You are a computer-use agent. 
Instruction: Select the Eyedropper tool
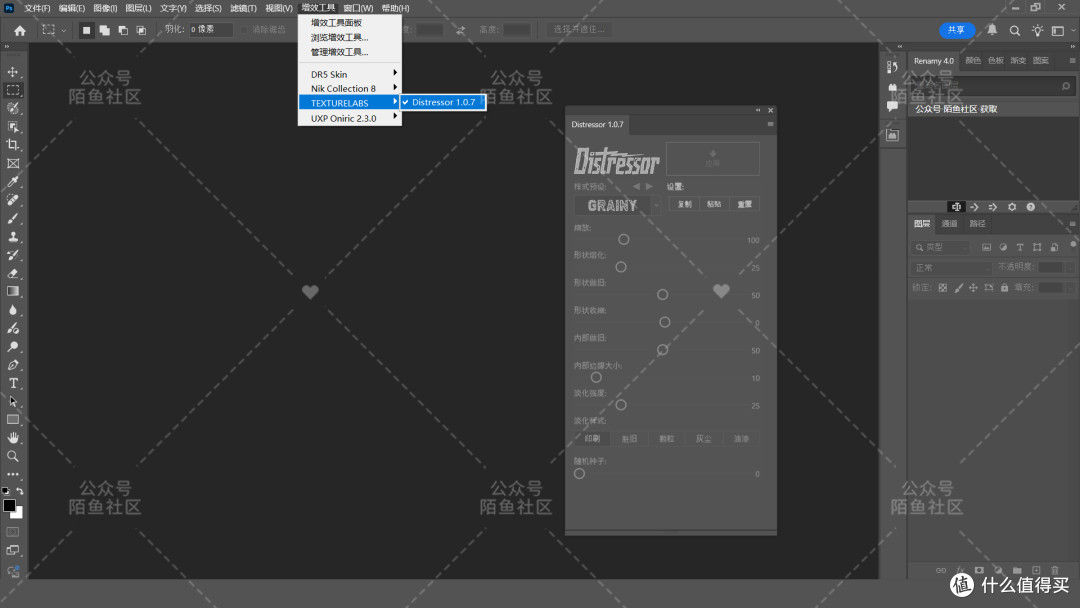click(12, 181)
